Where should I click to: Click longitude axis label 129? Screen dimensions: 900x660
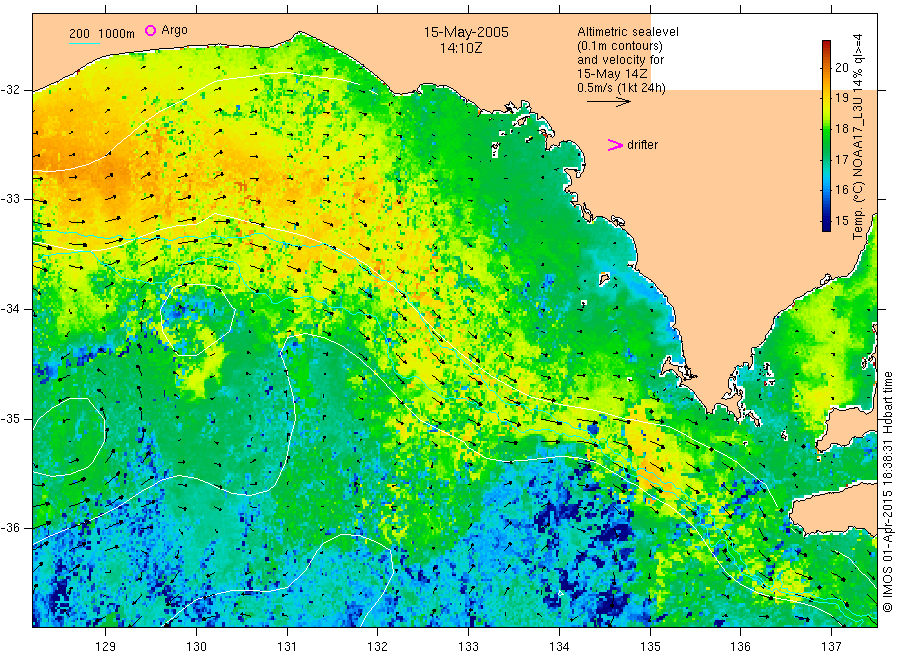coord(106,647)
